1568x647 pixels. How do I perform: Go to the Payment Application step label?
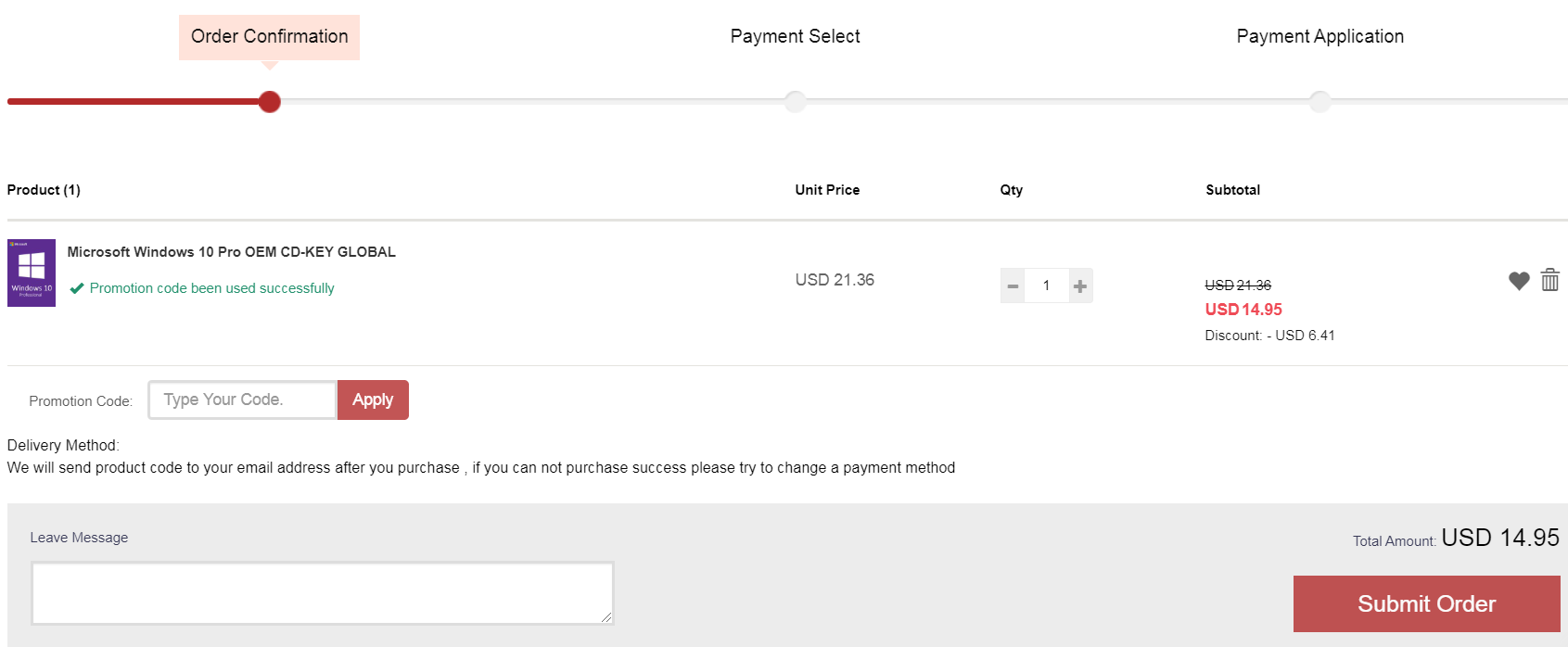click(1319, 37)
